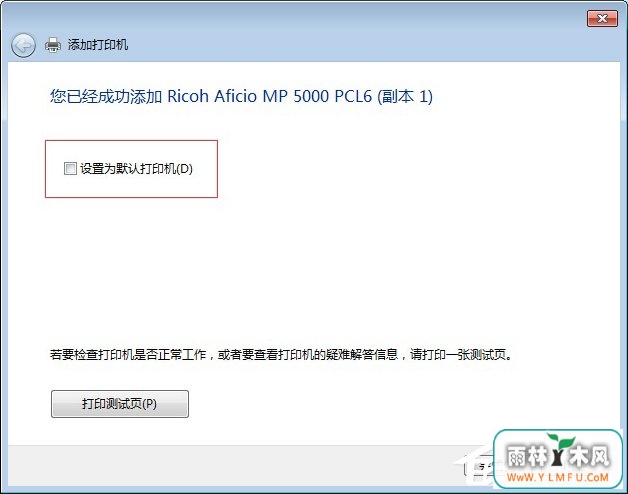Go back using the round arrow button
Viewport: 628px width, 494px height.
pos(23,45)
